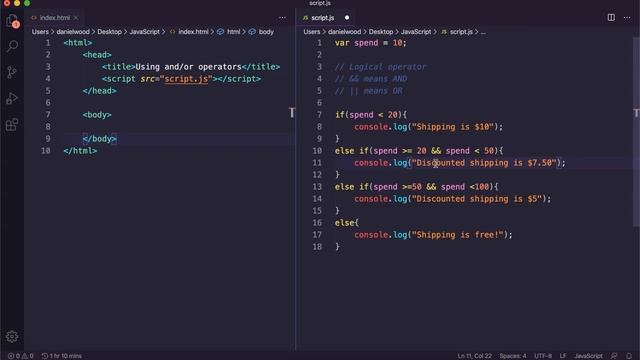This screenshot has width=640, height=360.
Task: Open Ln 11, Col 22 go-to-line status
Action: click(x=474, y=356)
